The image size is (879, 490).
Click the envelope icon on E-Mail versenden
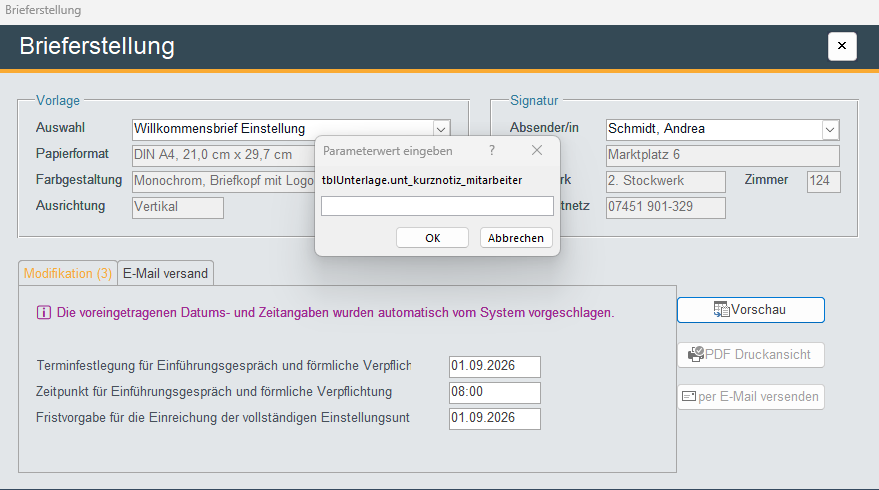(x=689, y=396)
